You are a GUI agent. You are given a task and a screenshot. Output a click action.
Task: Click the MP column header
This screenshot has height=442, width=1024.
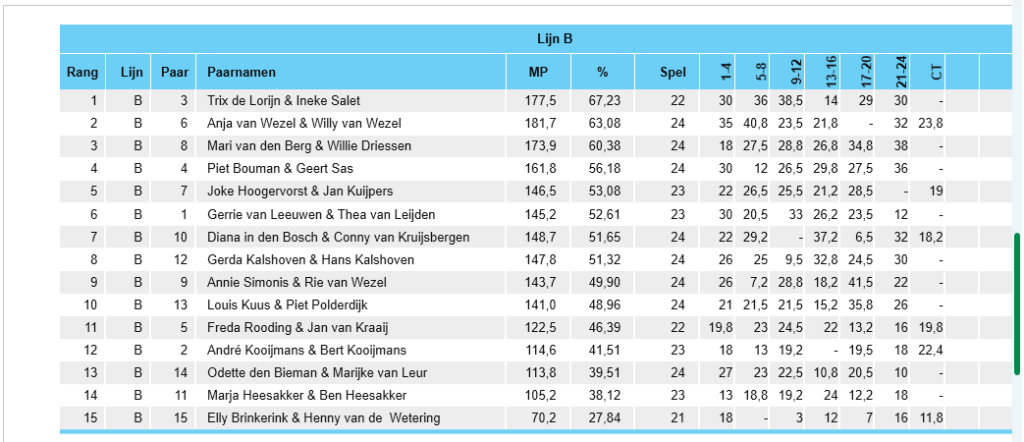point(538,72)
